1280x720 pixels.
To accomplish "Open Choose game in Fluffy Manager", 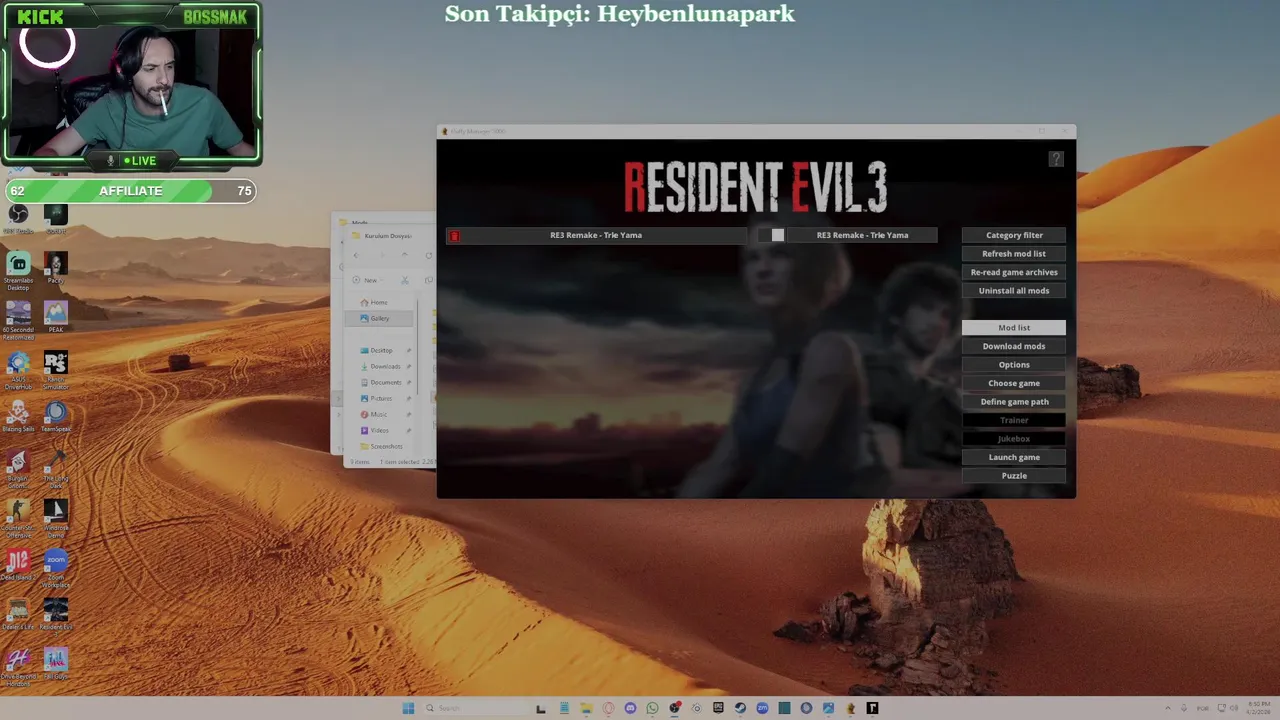I will [x=1014, y=383].
